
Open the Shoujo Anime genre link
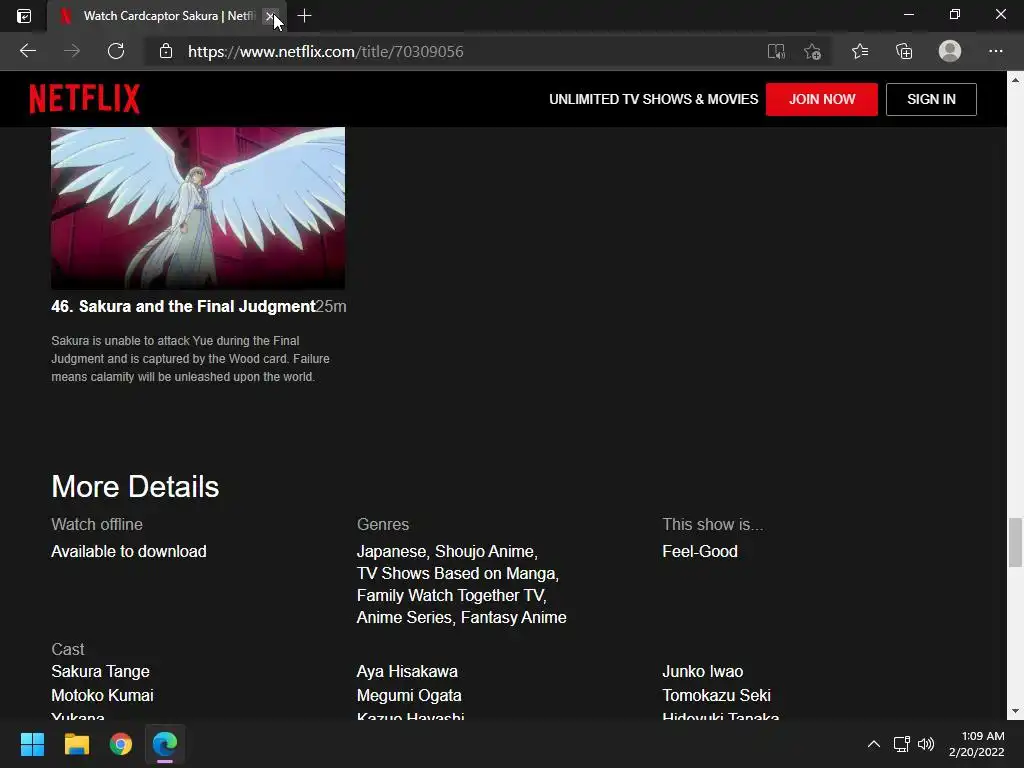tap(485, 551)
